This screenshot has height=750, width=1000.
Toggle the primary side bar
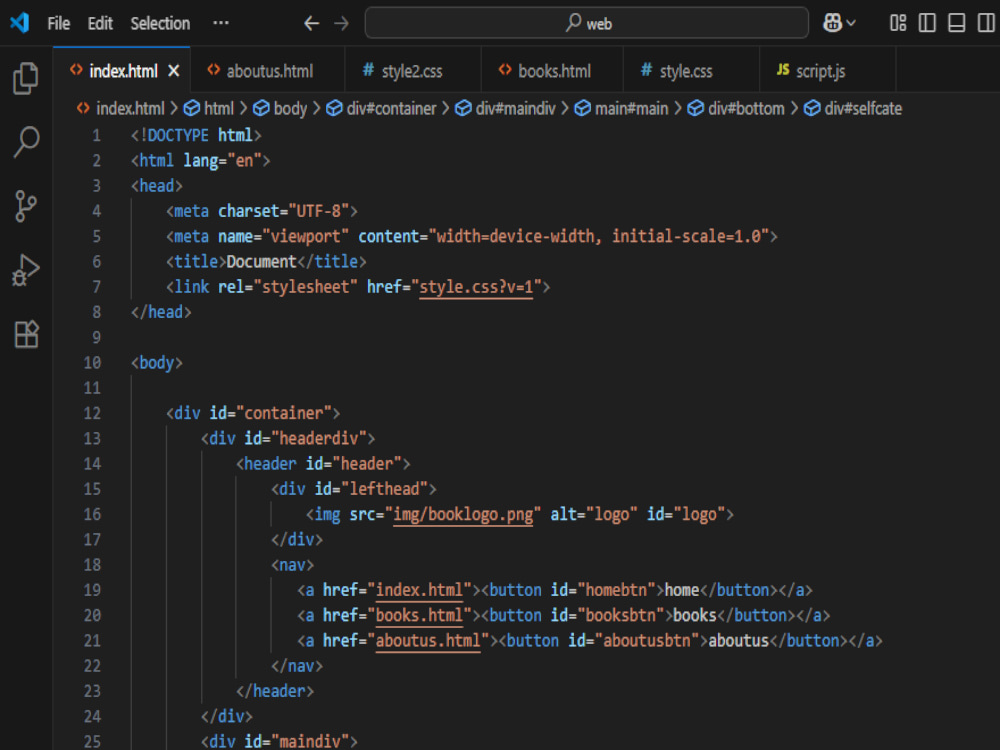pyautogui.click(x=927, y=23)
